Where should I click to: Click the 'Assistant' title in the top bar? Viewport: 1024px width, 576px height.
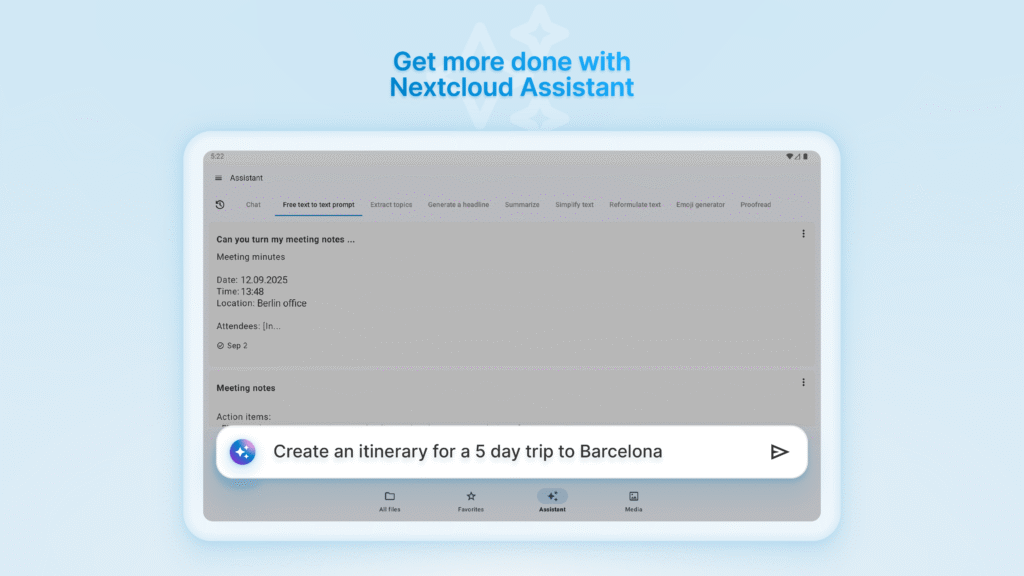(246, 178)
